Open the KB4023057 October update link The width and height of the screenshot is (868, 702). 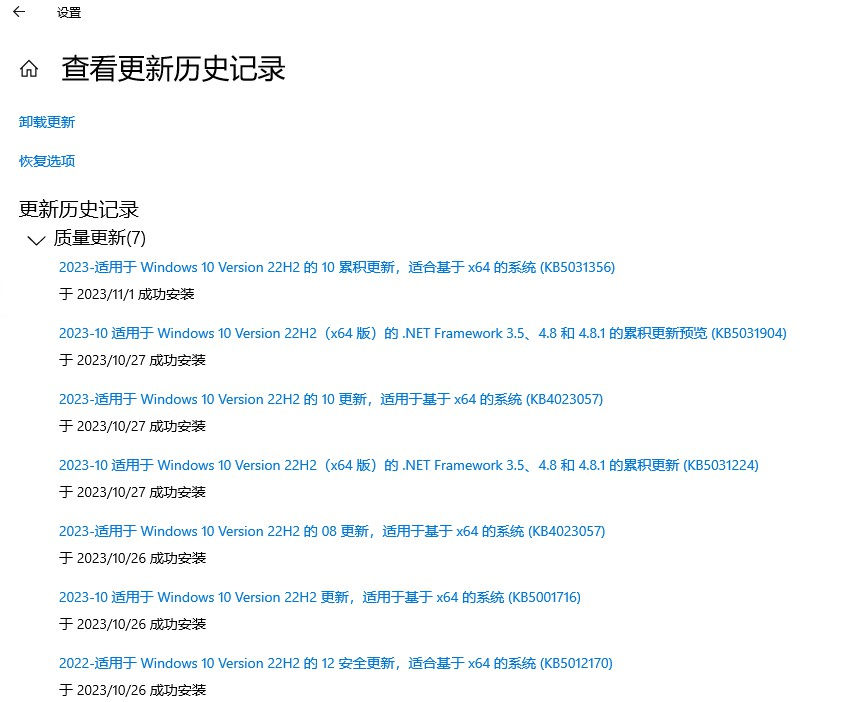pos(331,399)
